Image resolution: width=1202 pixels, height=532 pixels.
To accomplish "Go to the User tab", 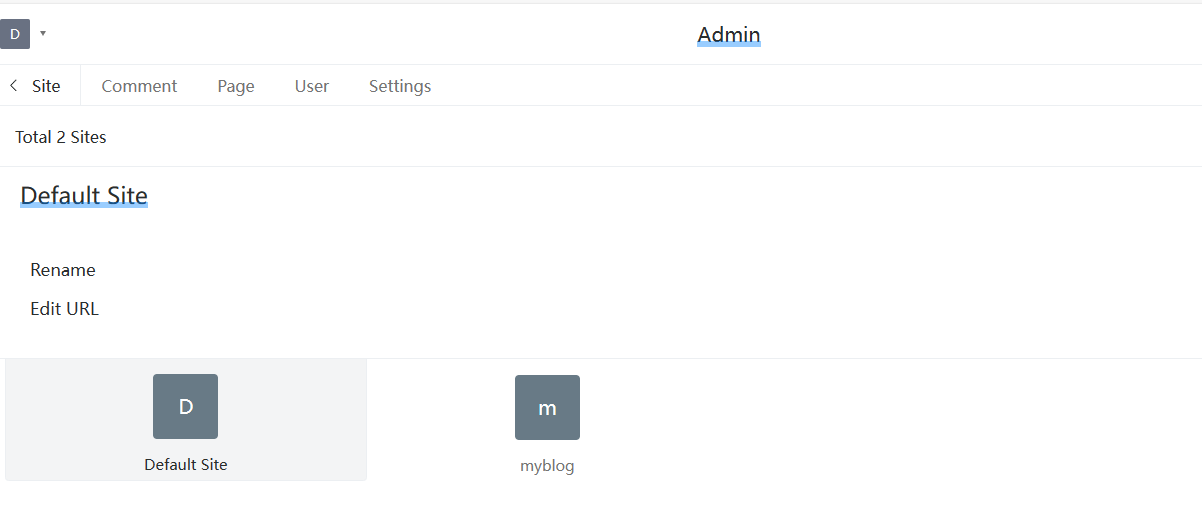I will point(312,86).
